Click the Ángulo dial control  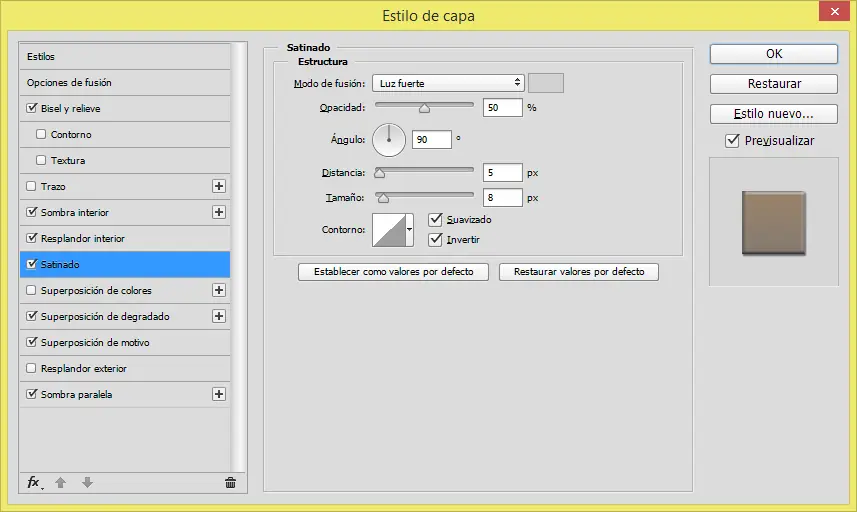point(389,140)
